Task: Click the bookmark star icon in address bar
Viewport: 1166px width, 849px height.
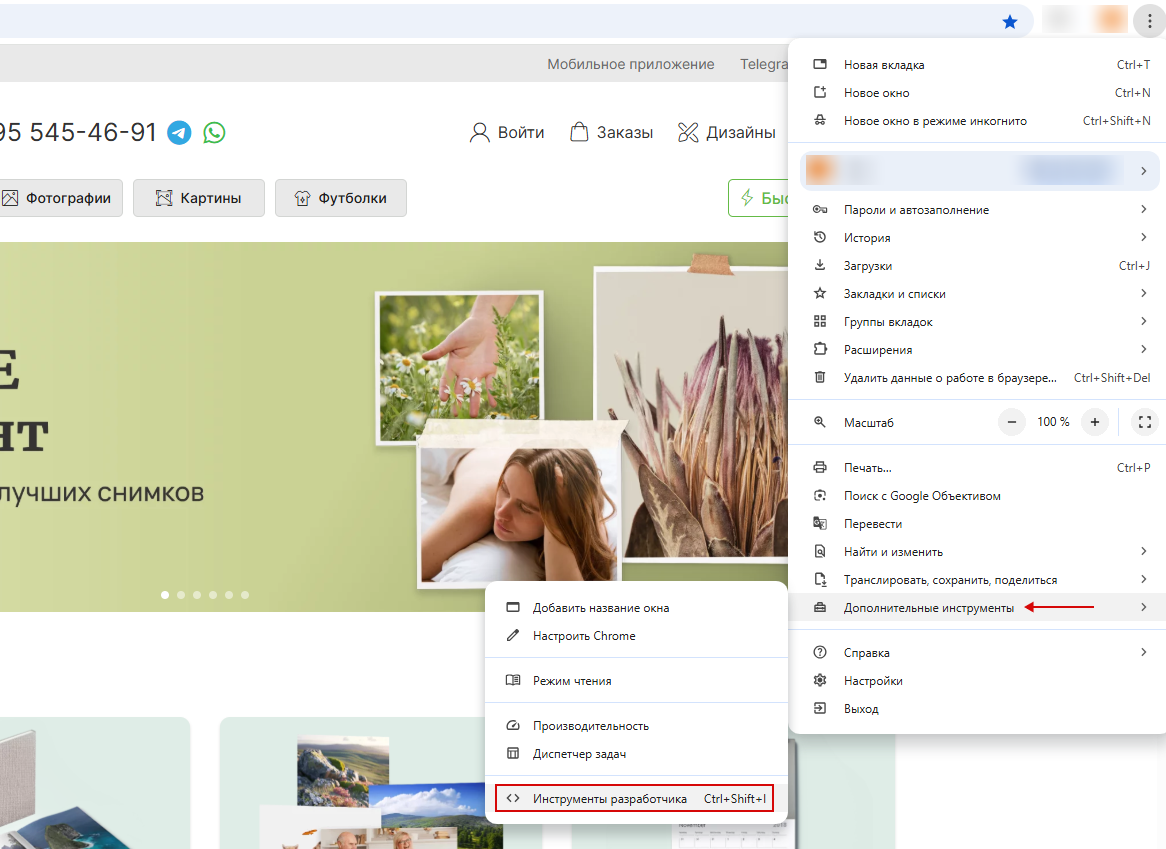Action: click(1010, 21)
